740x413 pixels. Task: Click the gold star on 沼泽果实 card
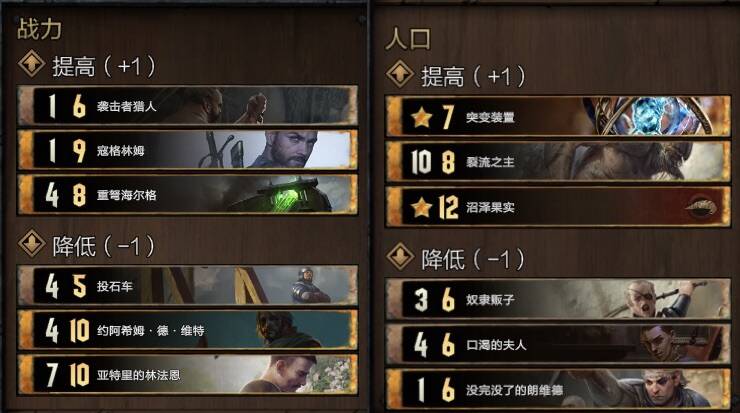point(421,207)
